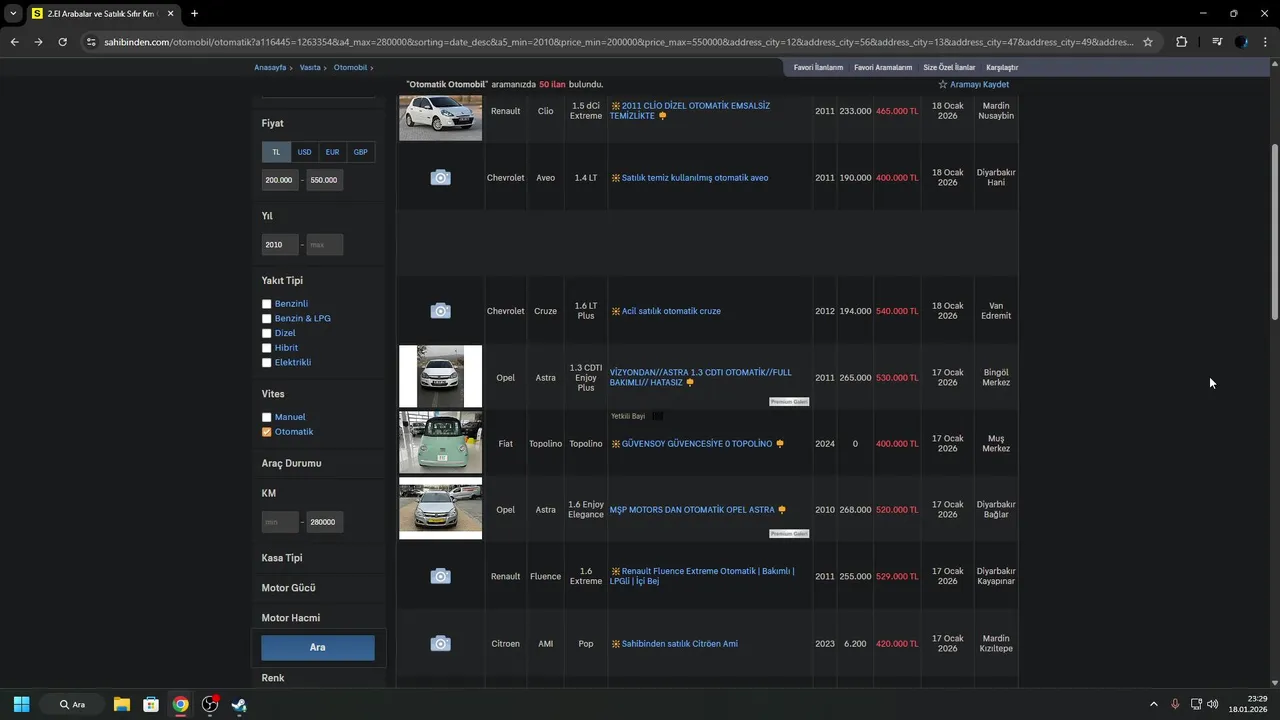The height and width of the screenshot is (720, 1280).
Task: Collapse the Vites filter section
Action: pos(273,394)
